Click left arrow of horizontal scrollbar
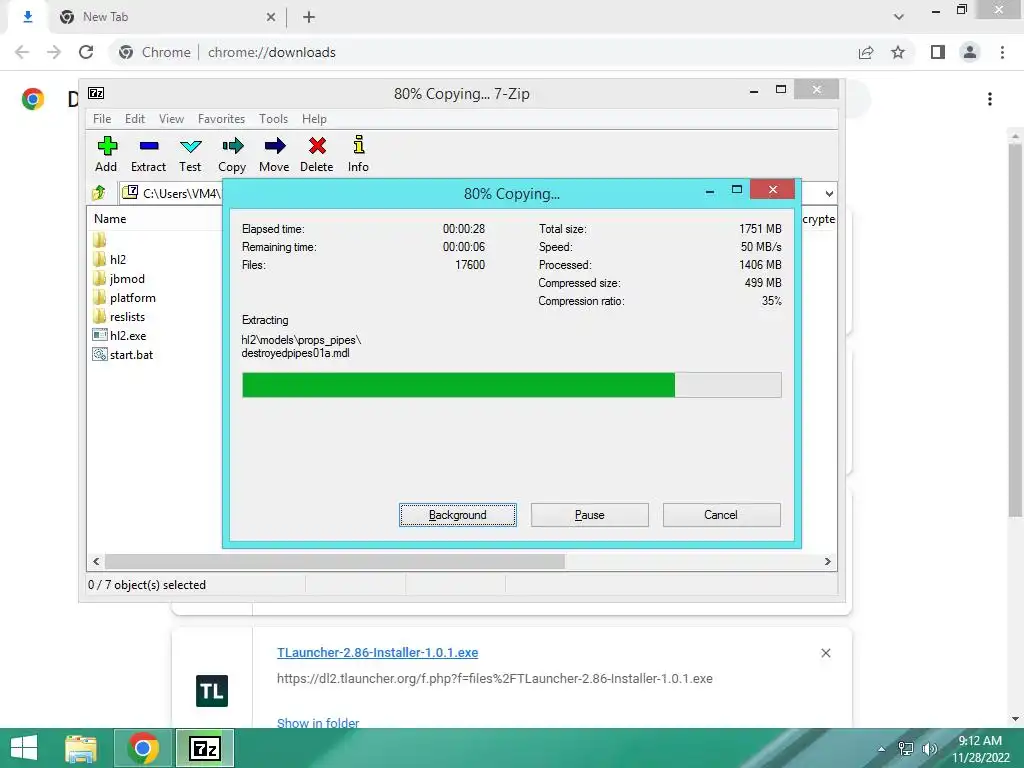The image size is (1024, 768). (x=97, y=562)
